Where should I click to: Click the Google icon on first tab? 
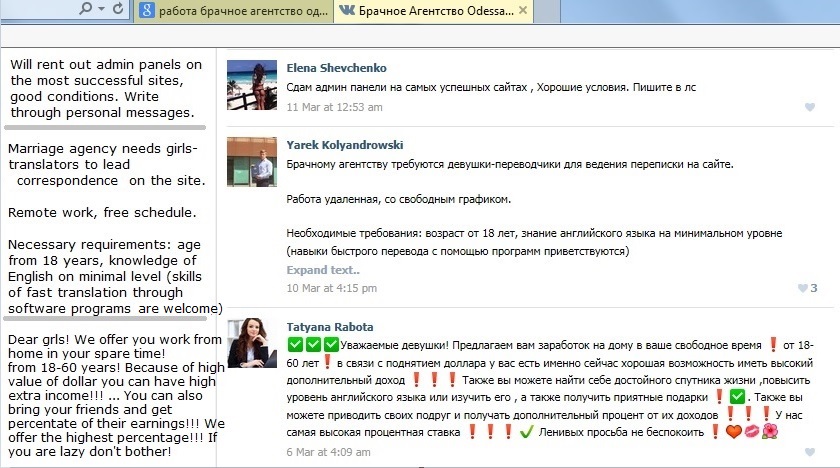(x=147, y=11)
